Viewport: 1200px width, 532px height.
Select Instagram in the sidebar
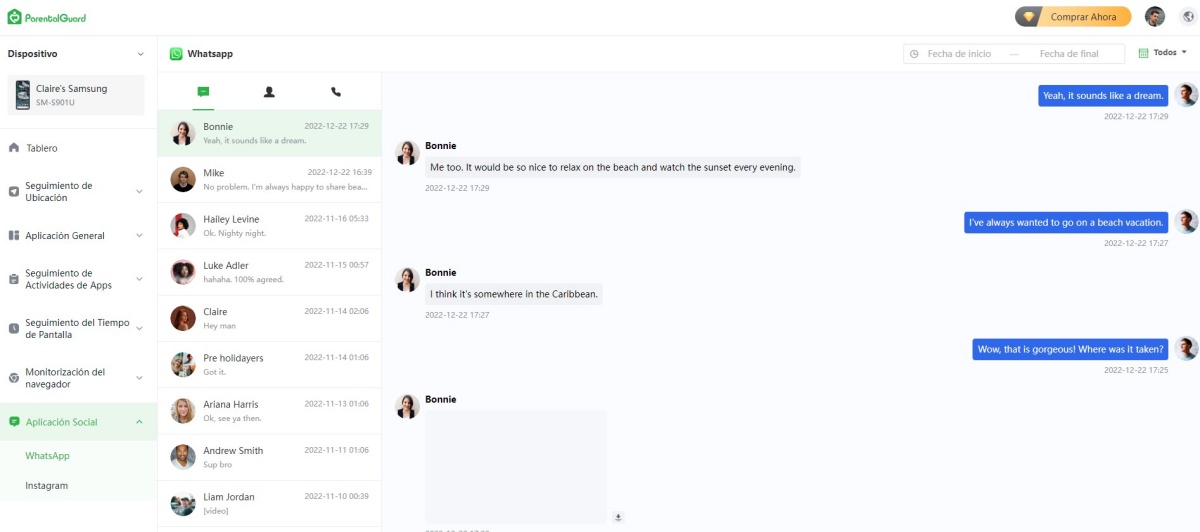pyautogui.click(x=47, y=486)
